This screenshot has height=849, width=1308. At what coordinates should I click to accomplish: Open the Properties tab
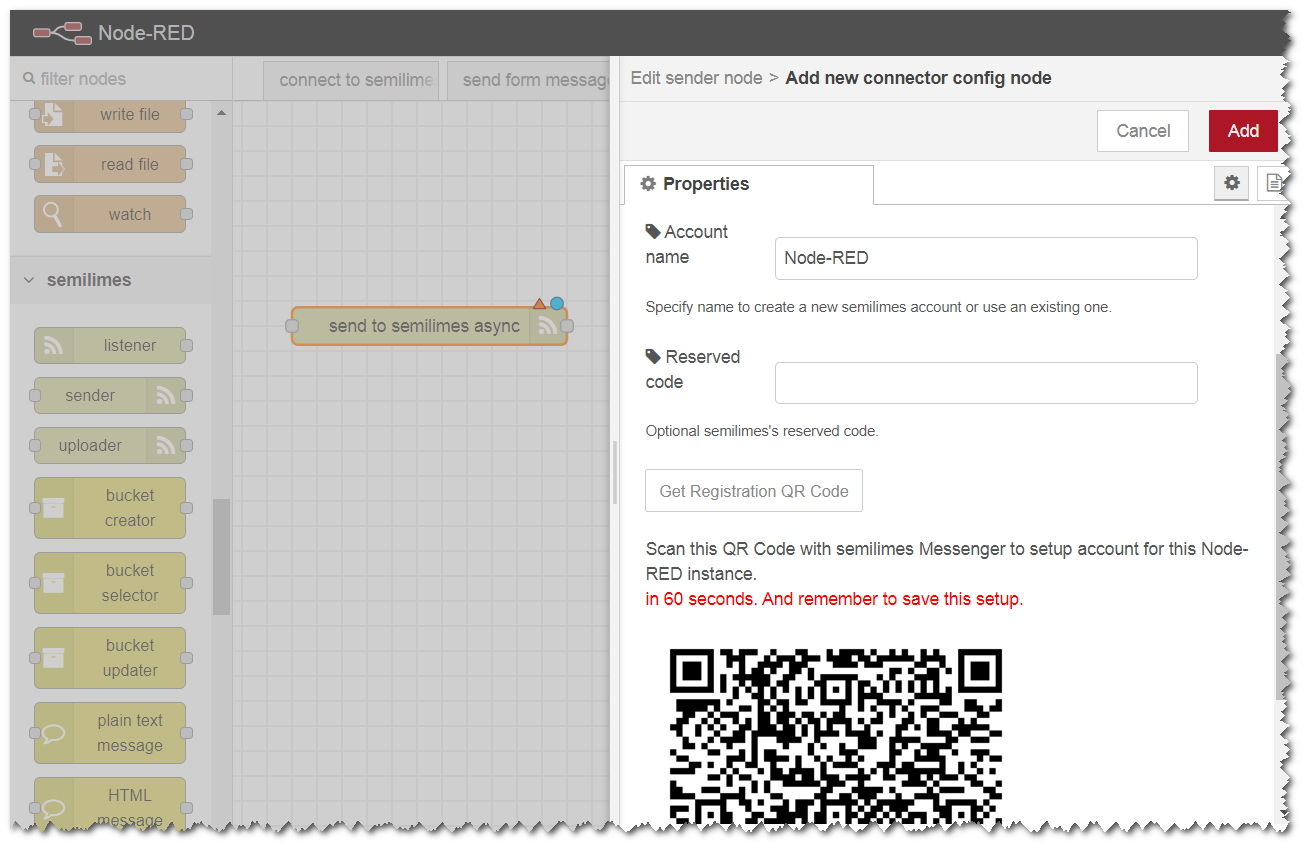click(748, 184)
